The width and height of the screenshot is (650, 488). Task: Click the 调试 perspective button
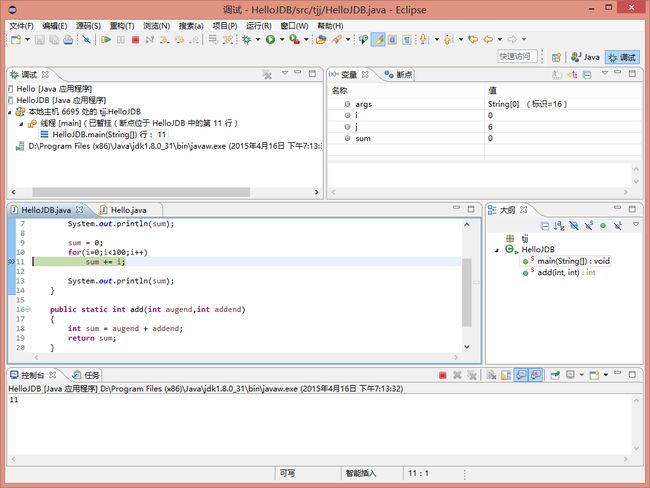tap(622, 57)
